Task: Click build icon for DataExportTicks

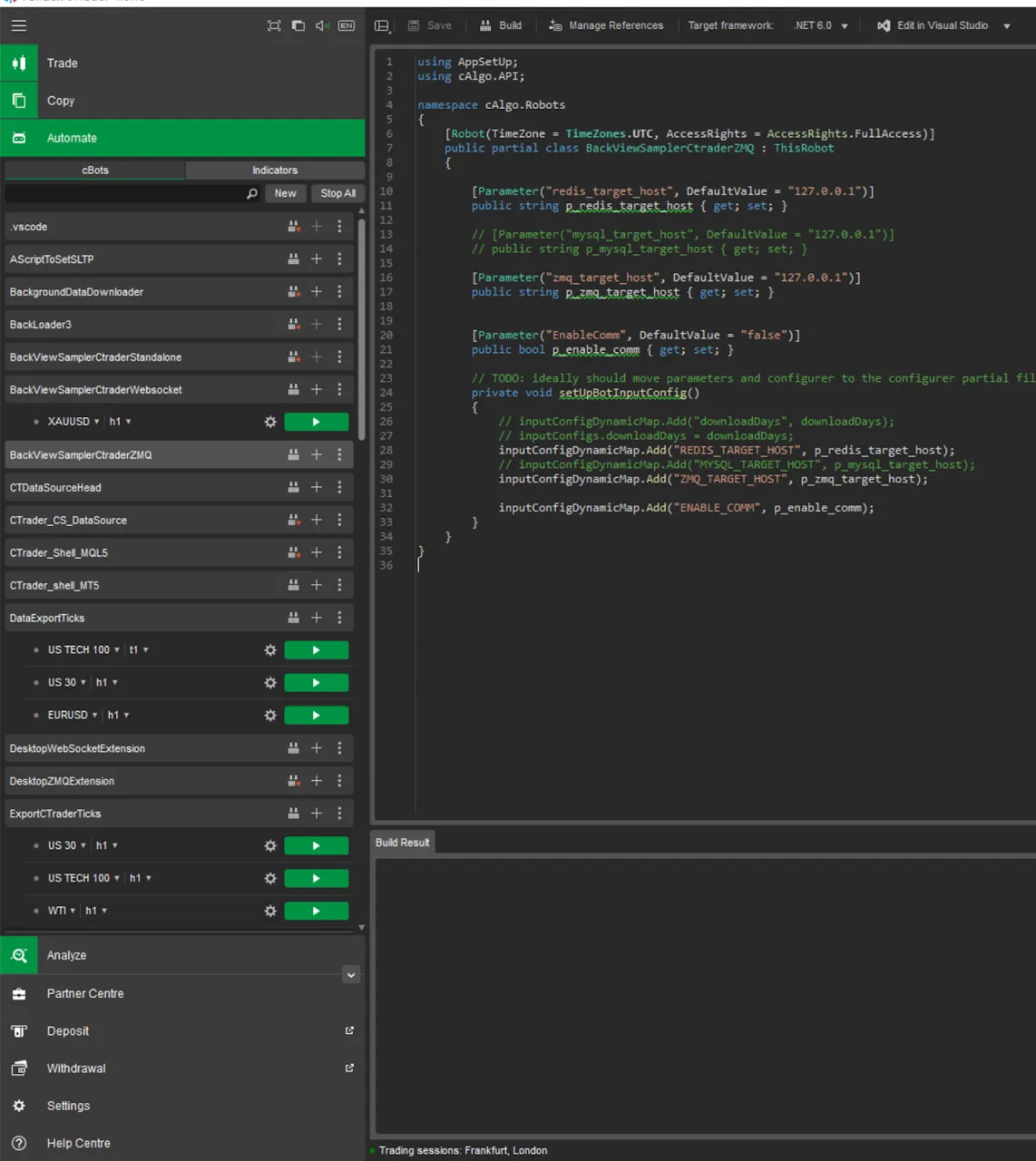Action: pos(293,618)
